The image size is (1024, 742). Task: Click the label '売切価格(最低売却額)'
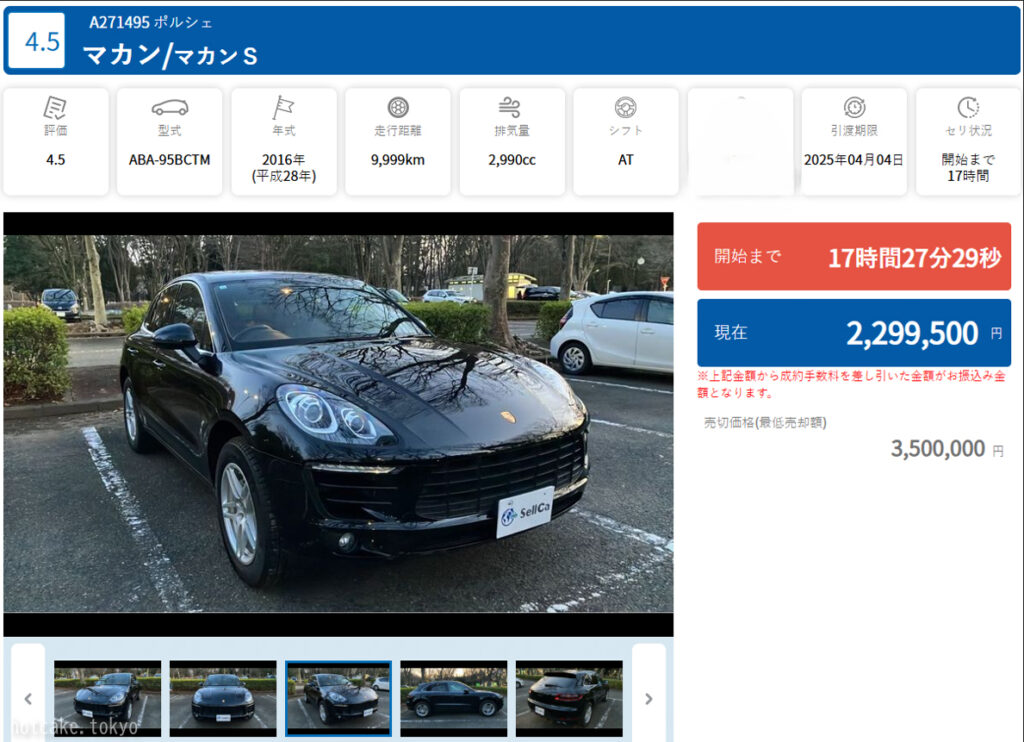765,423
